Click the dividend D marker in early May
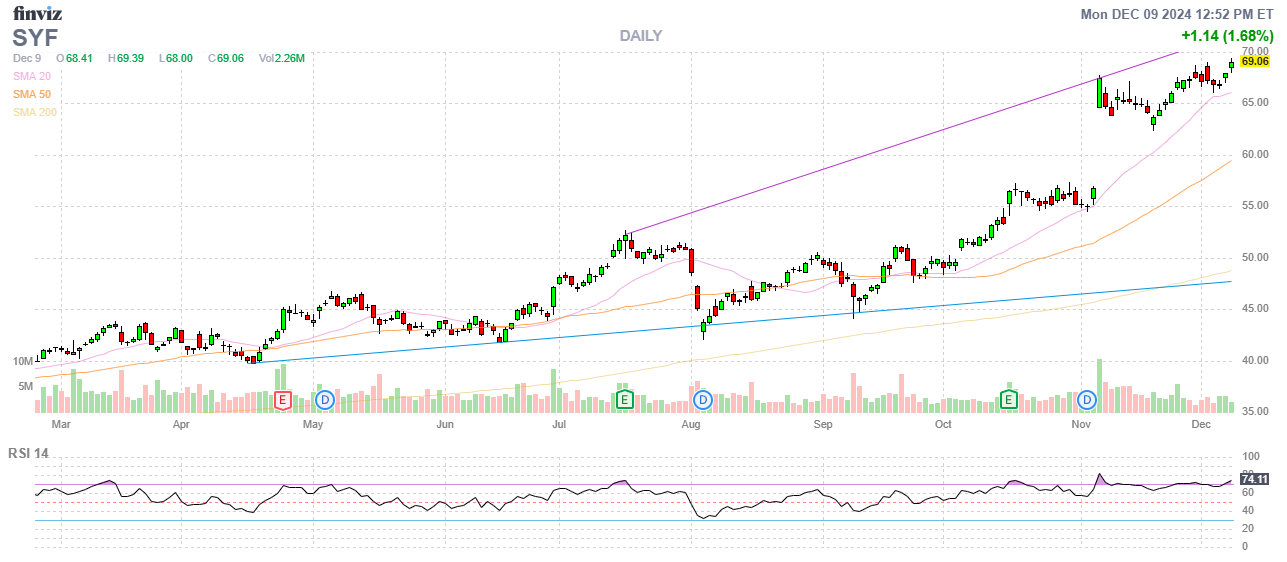Image resolution: width=1287 pixels, height=562 pixels. (x=324, y=400)
